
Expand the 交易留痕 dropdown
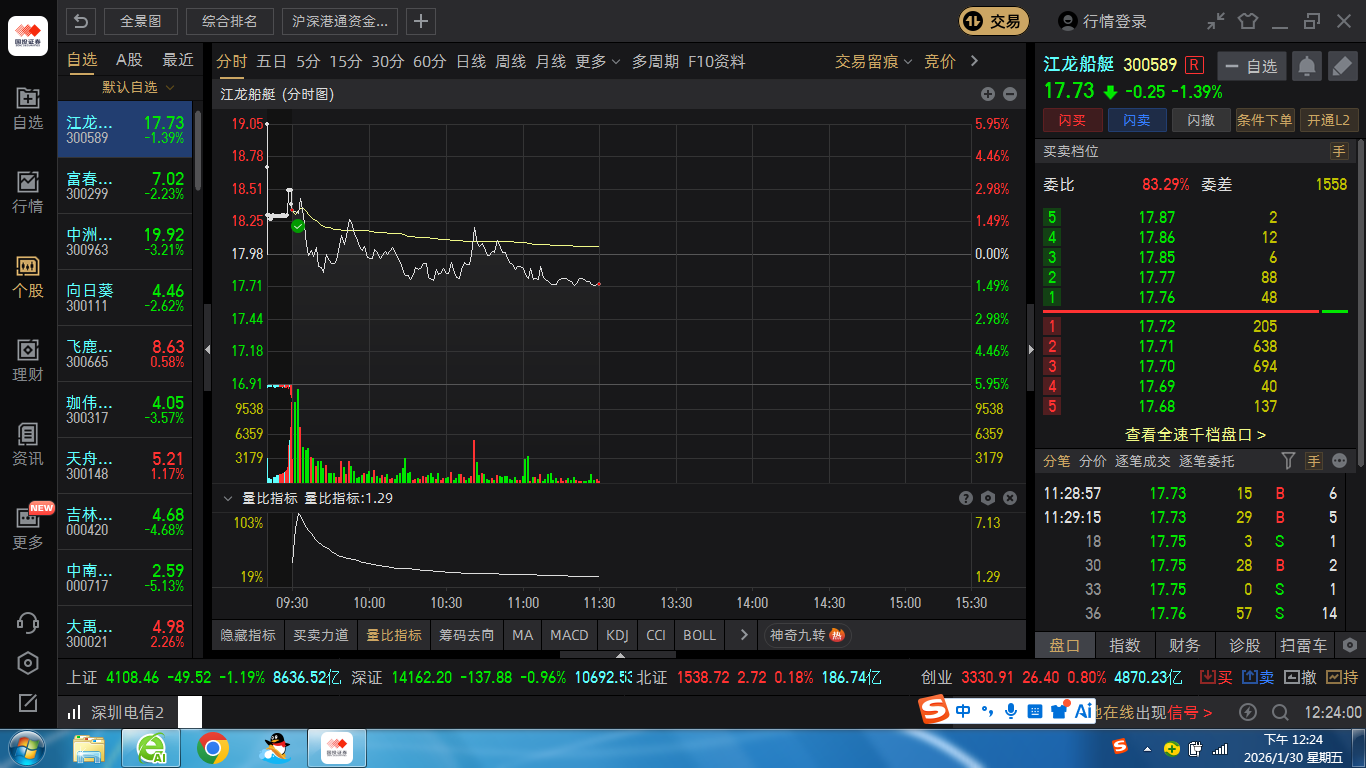click(x=874, y=62)
